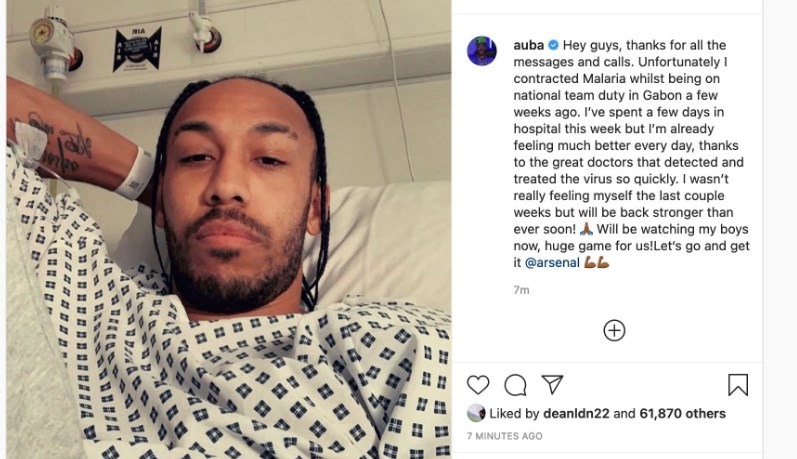Screen dimensions: 797x459
Task: Click the flexed biceps emojis after @arsenal
Action: tap(596, 263)
